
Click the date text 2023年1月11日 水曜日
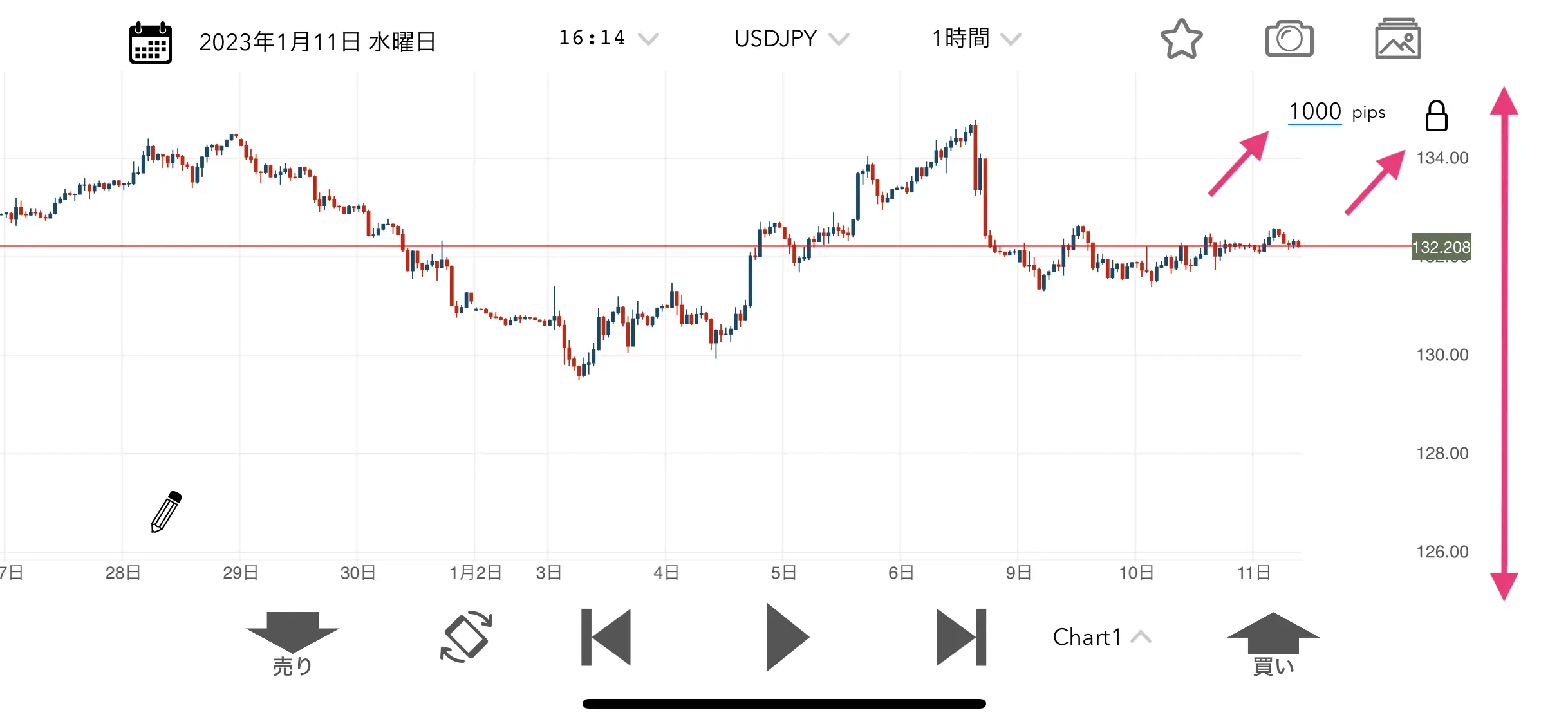[x=317, y=42]
